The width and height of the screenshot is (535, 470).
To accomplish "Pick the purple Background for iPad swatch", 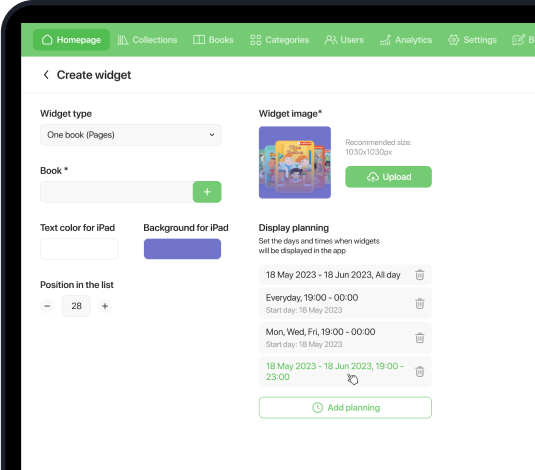I will click(x=182, y=249).
